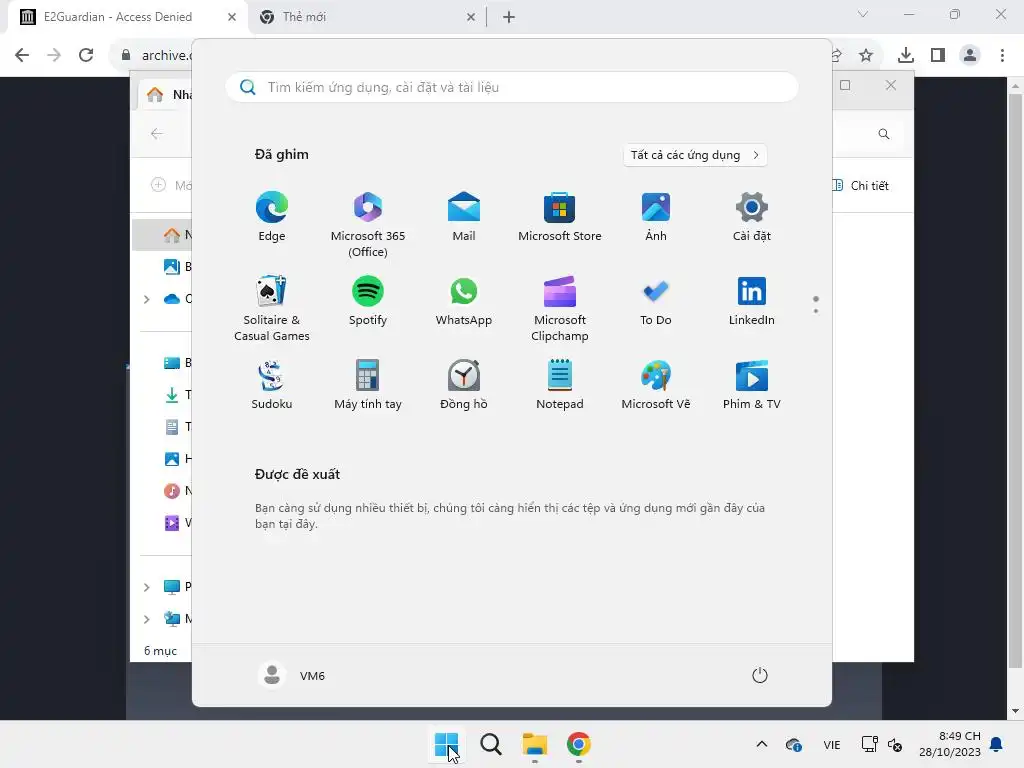Viewport: 1024px width, 768px height.
Task: Click File Explorer back arrow
Action: [157, 134]
